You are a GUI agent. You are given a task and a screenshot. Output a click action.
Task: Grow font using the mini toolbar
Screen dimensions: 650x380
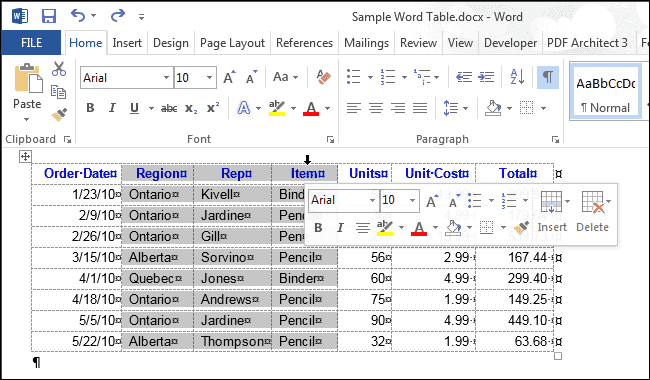(432, 201)
